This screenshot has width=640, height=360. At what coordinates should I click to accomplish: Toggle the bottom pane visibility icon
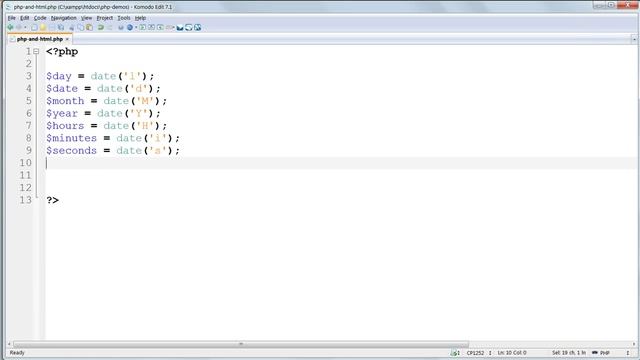[151, 27]
